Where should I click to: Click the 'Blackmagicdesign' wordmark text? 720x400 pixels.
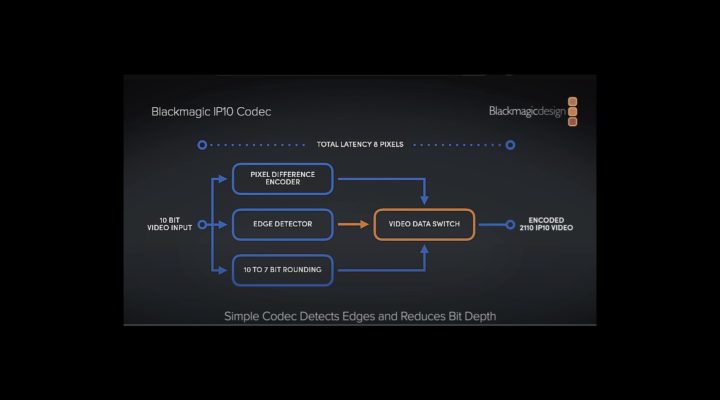(x=527, y=112)
